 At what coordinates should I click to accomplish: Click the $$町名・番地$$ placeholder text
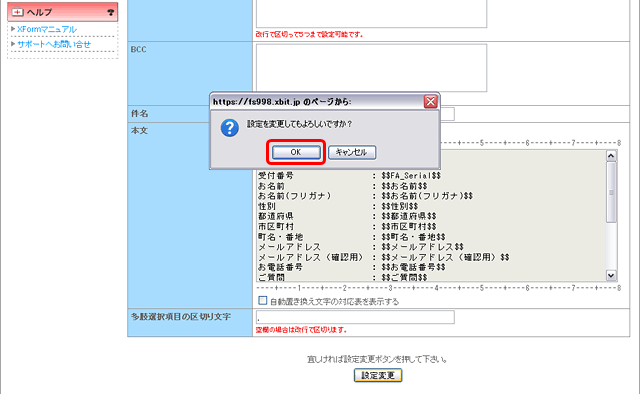[413, 237]
